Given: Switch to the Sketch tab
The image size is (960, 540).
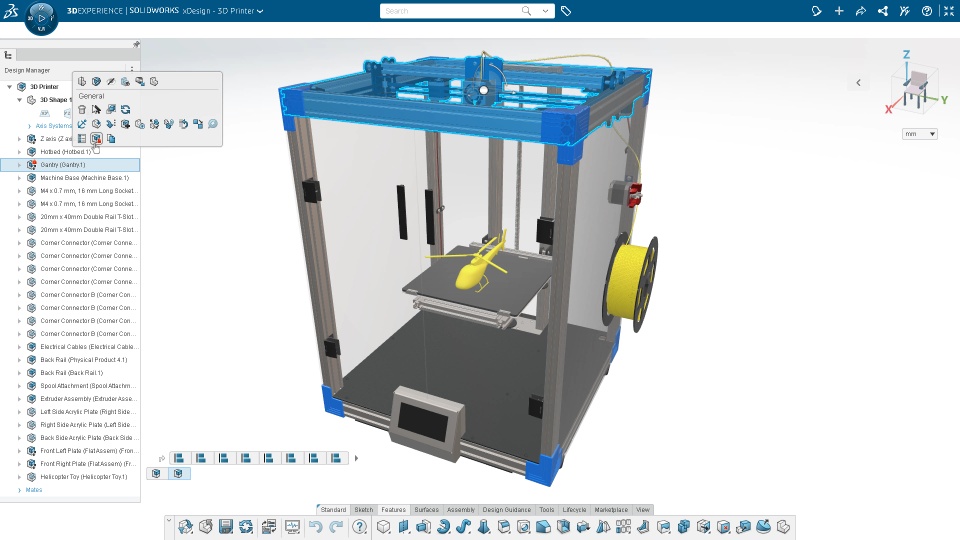Looking at the screenshot, I should [363, 509].
